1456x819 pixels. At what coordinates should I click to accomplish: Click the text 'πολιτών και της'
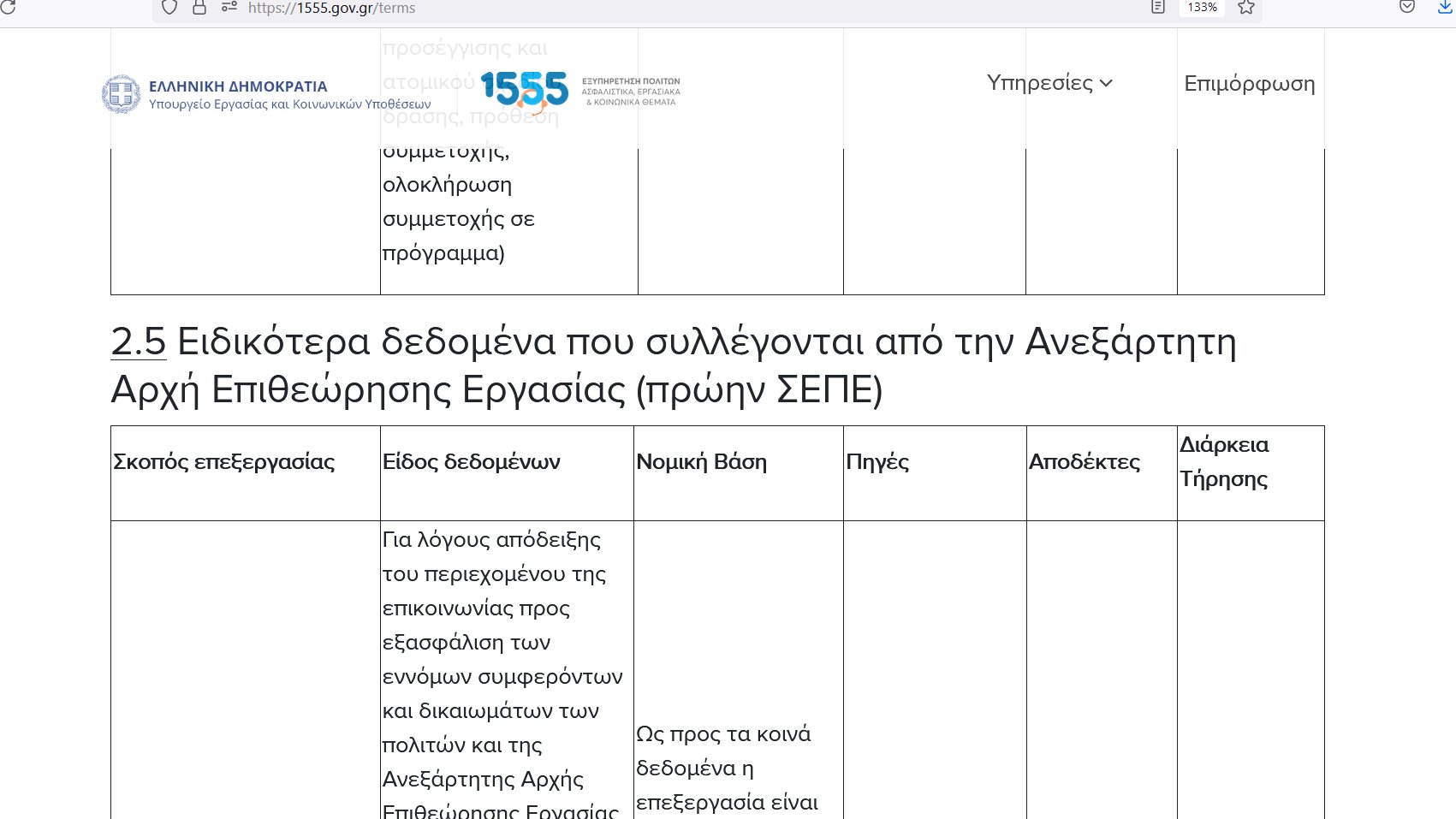click(x=462, y=745)
